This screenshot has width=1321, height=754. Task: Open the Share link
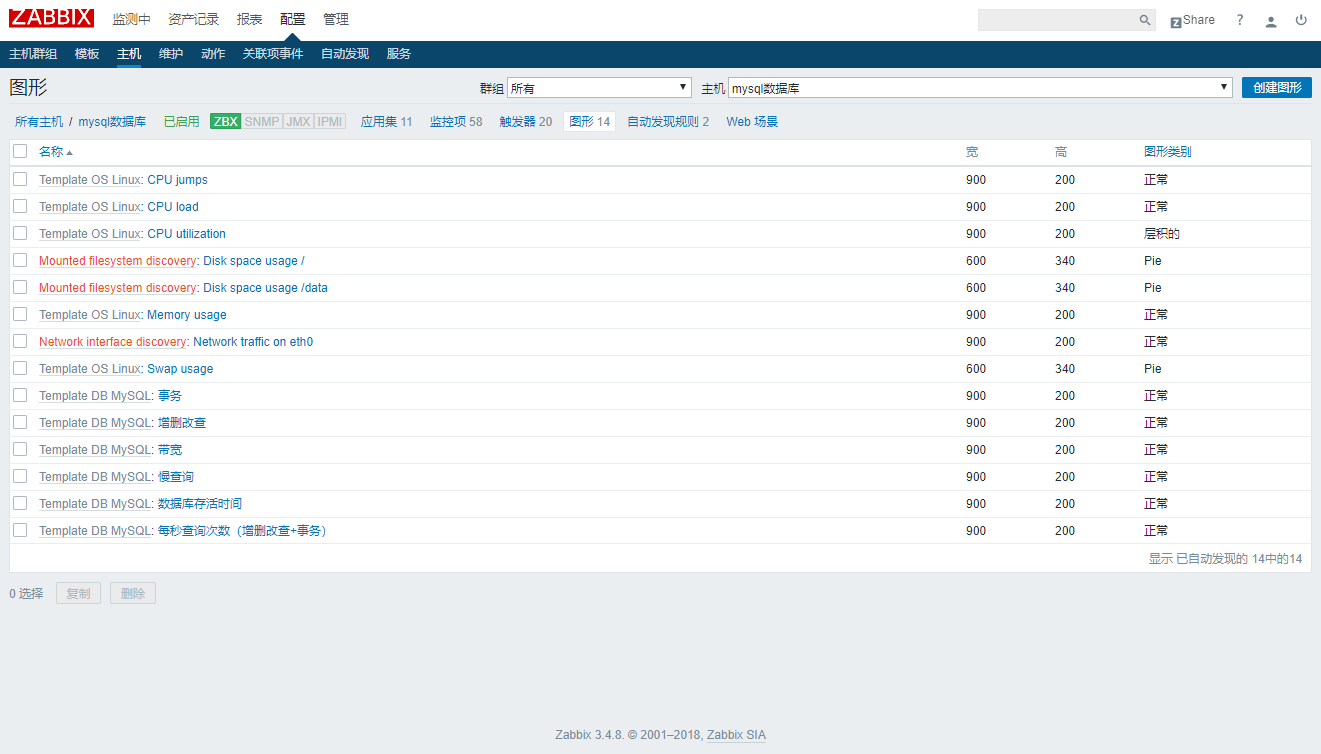(1192, 20)
